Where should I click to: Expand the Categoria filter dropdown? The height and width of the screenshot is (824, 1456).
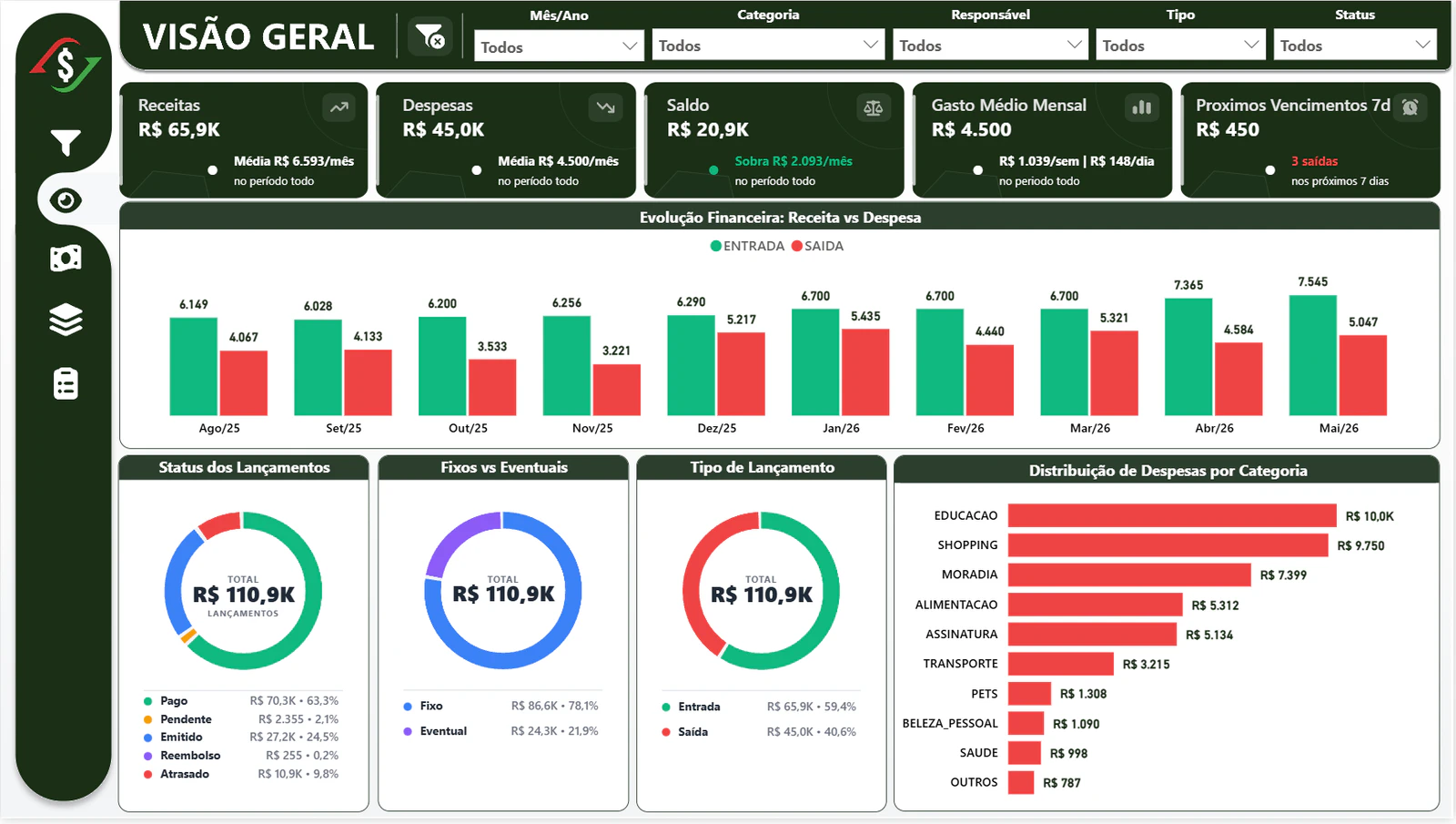pyautogui.click(x=768, y=46)
